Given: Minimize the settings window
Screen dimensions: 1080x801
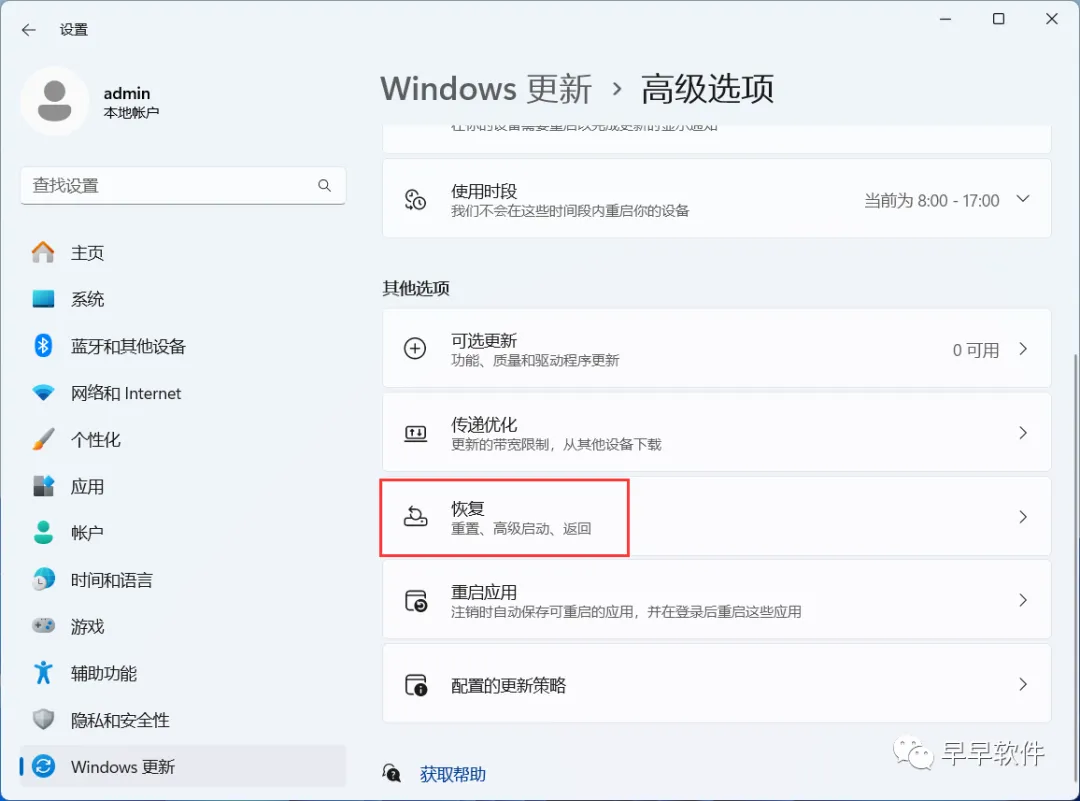Looking at the screenshot, I should pos(945,19).
